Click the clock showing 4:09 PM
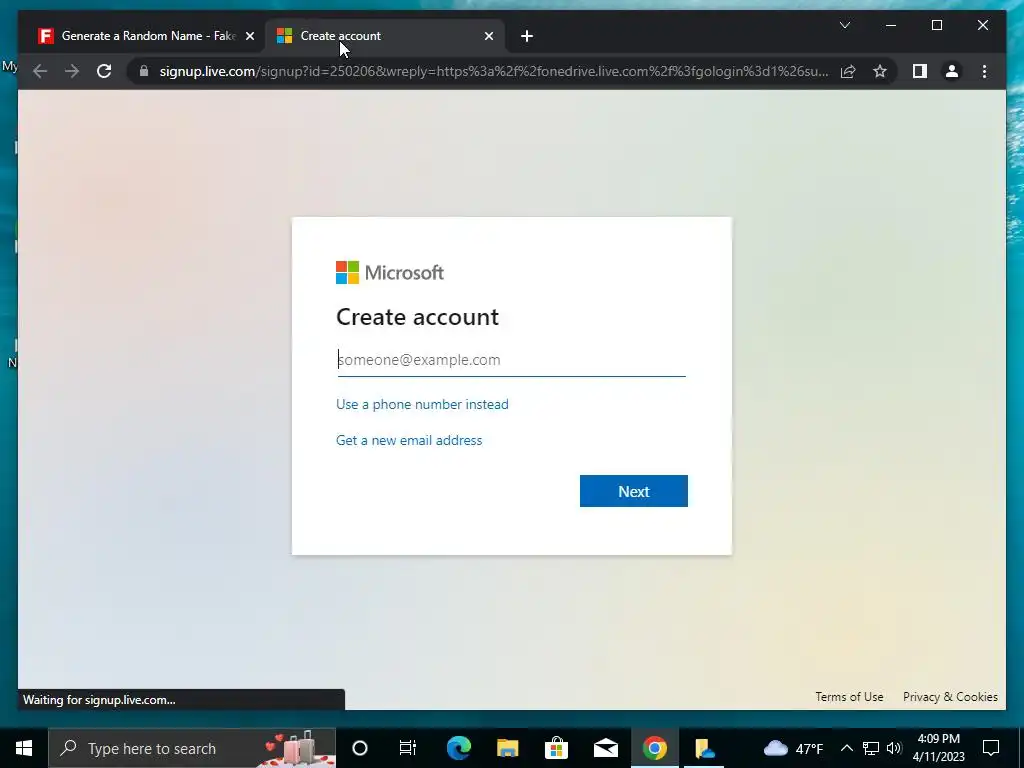 coord(938,748)
